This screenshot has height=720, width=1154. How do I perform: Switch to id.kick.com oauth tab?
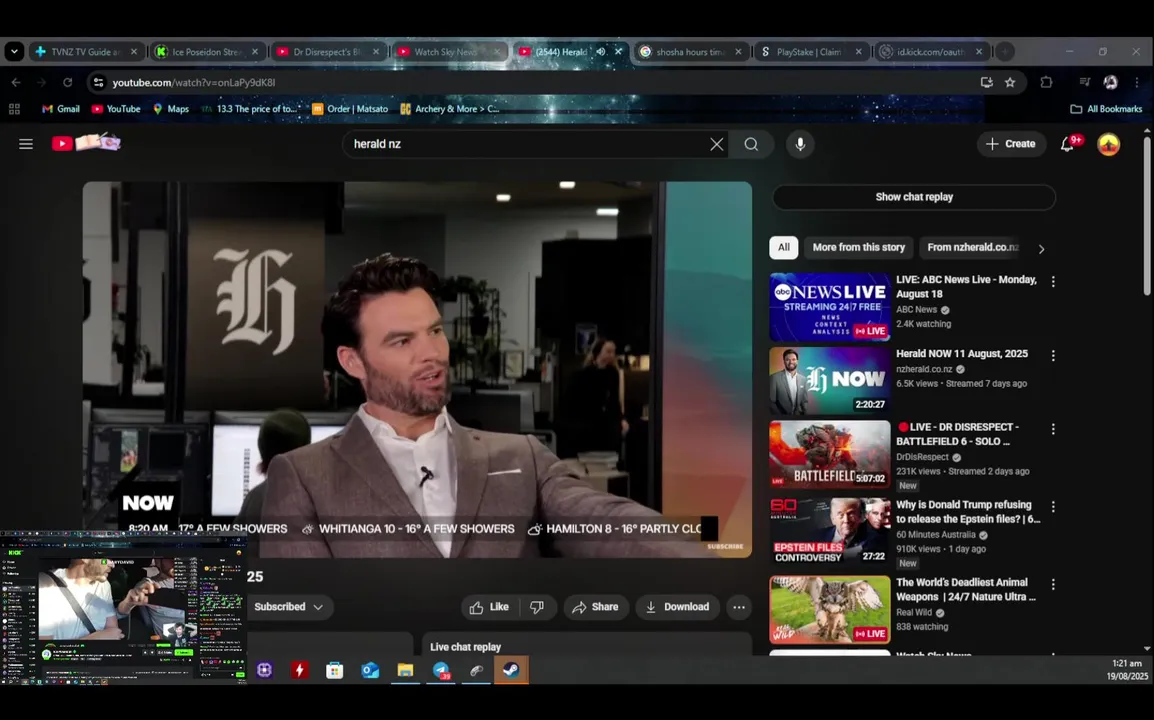tap(932, 52)
